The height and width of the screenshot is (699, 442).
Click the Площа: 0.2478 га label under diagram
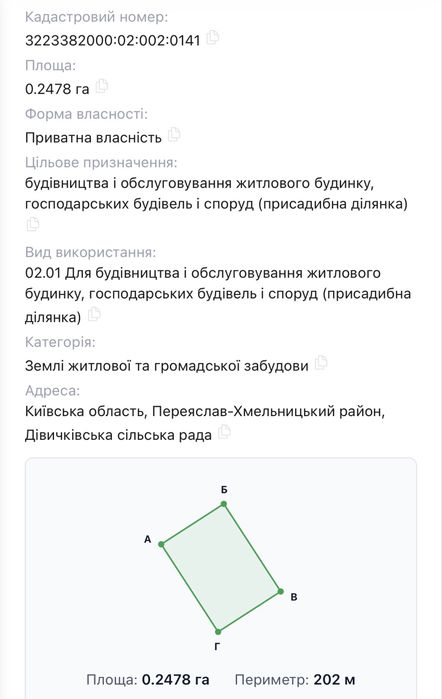tap(148, 679)
